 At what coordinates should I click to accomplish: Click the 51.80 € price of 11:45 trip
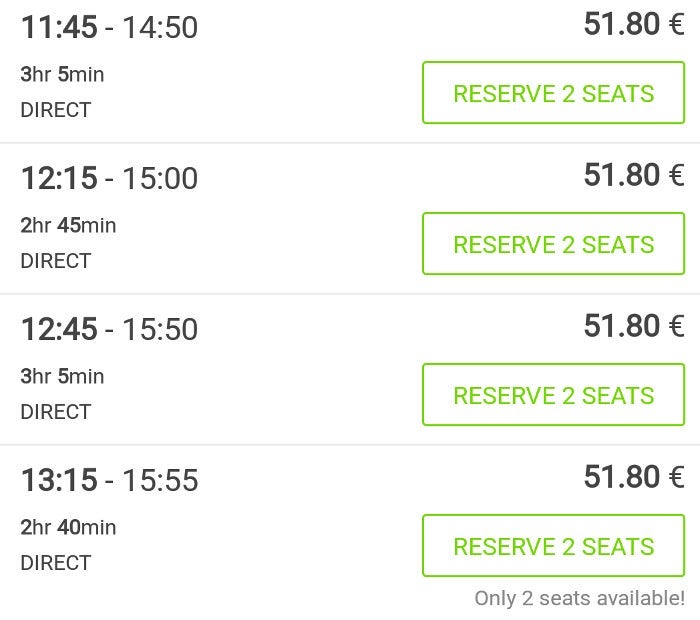coord(633,24)
